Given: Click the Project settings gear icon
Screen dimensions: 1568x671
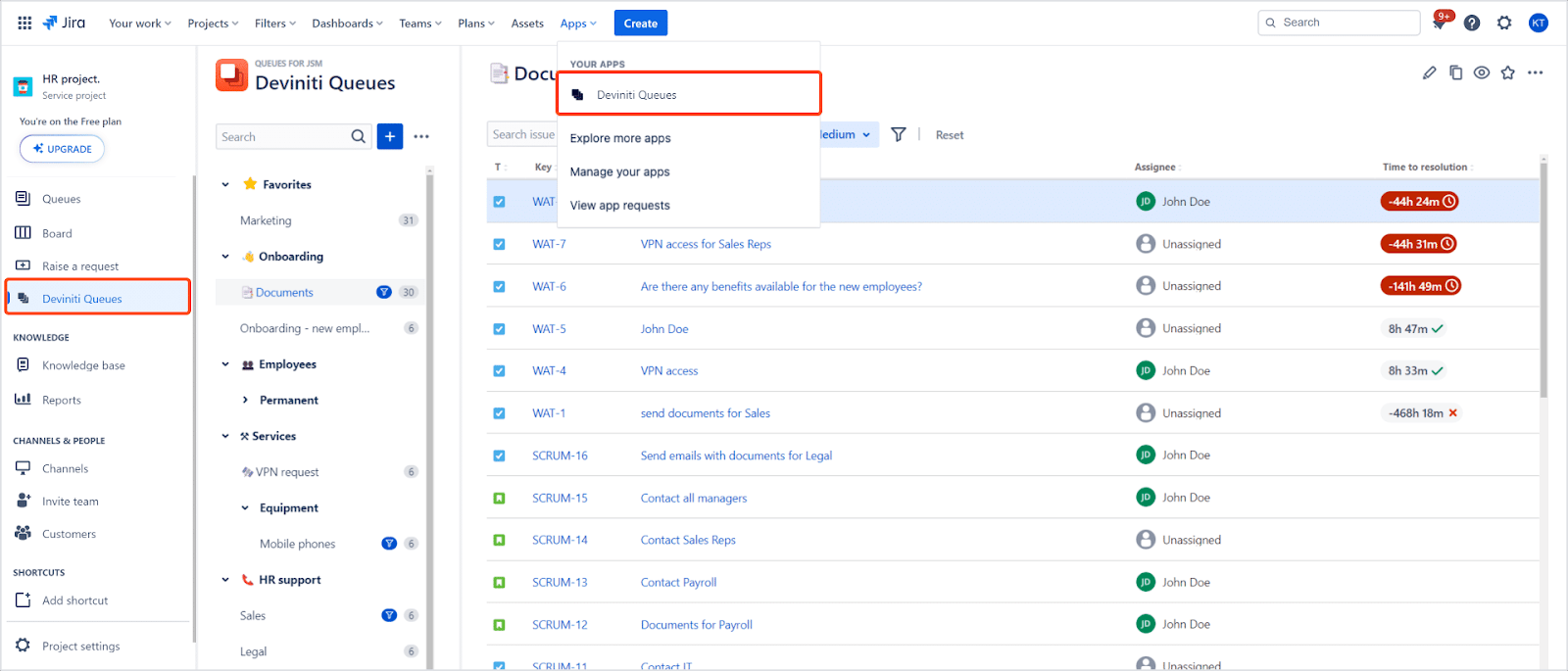Looking at the screenshot, I should pos(23,646).
